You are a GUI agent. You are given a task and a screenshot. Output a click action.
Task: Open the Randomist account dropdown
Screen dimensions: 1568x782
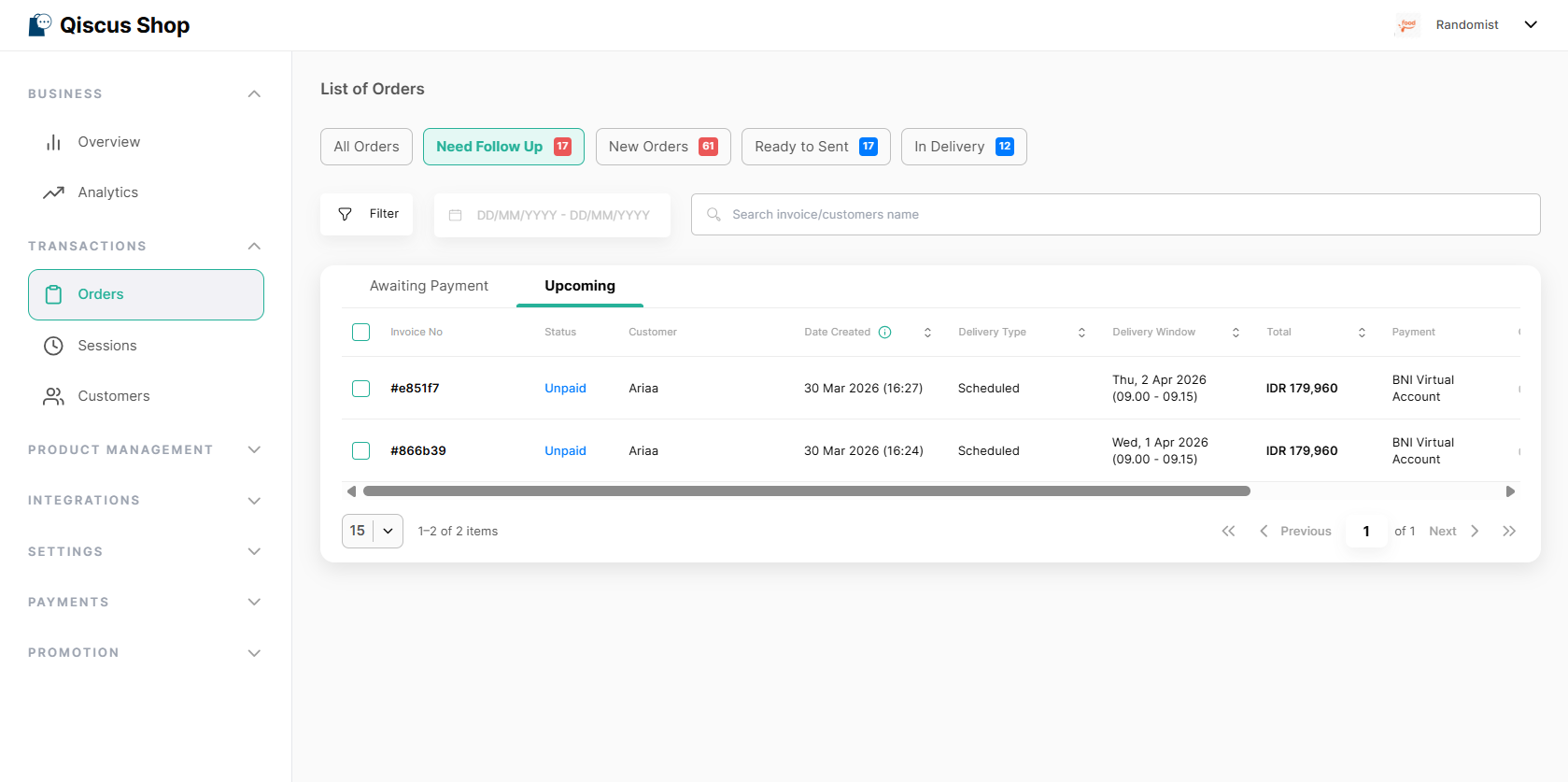pos(1531,25)
